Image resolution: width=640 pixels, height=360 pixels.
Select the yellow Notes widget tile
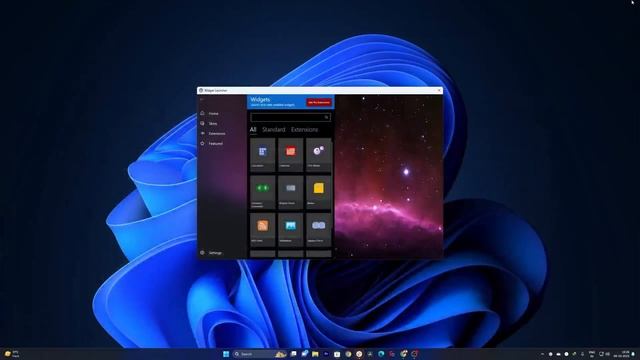[318, 192]
